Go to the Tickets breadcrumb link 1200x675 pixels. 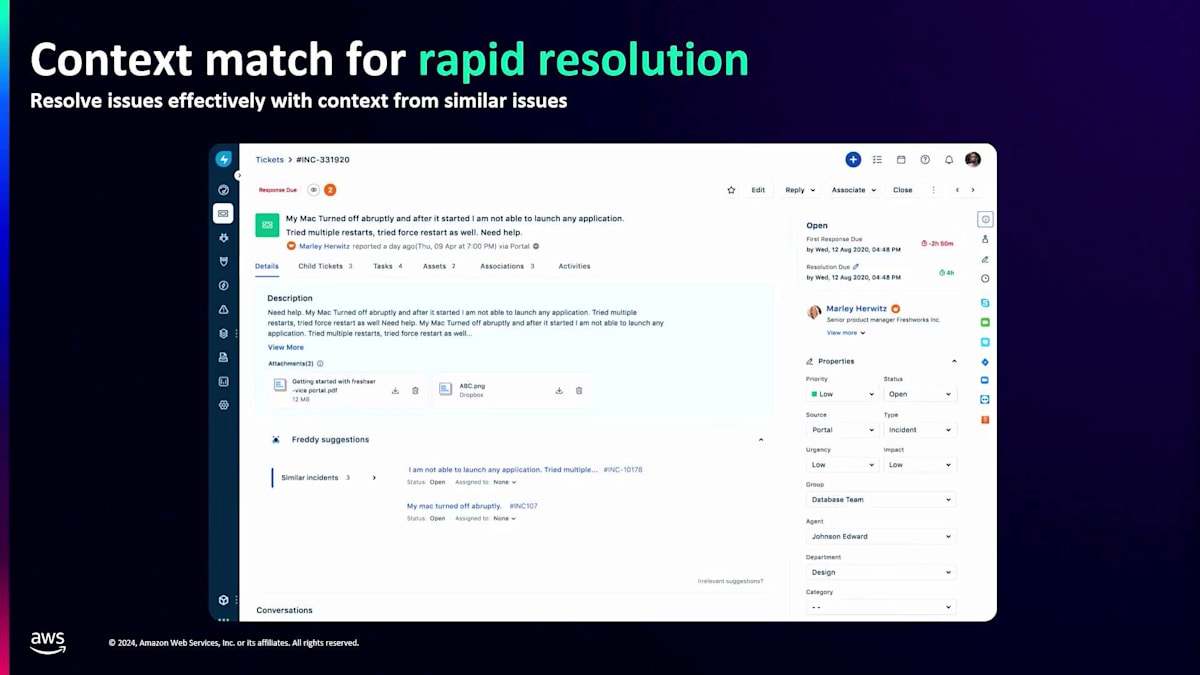270,160
